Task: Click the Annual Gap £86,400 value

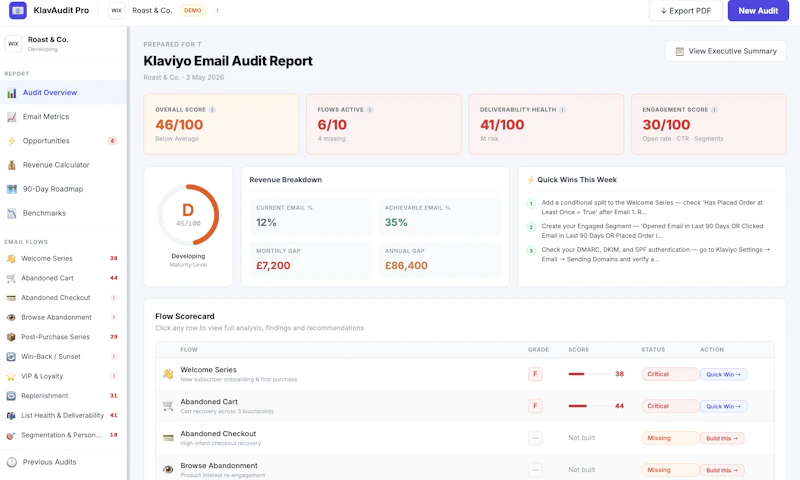Action: [406, 266]
